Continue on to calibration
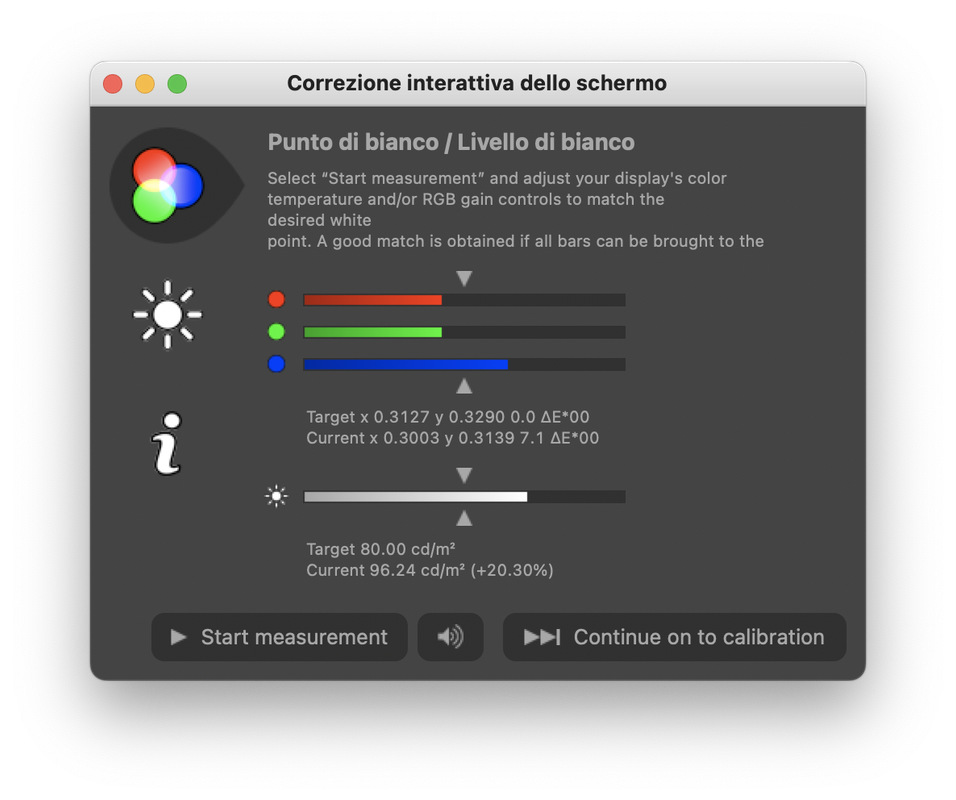The width and height of the screenshot is (956, 800). click(x=674, y=637)
